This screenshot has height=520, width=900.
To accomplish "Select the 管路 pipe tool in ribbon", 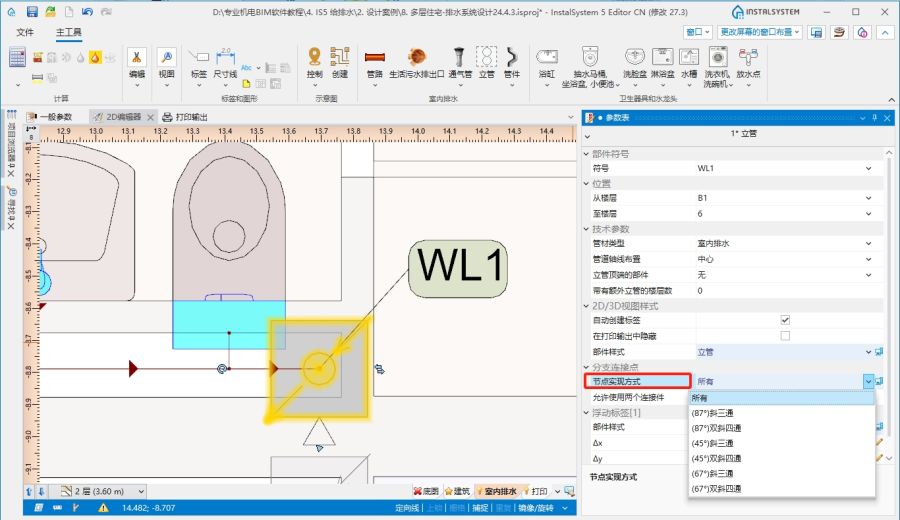I will coord(375,60).
